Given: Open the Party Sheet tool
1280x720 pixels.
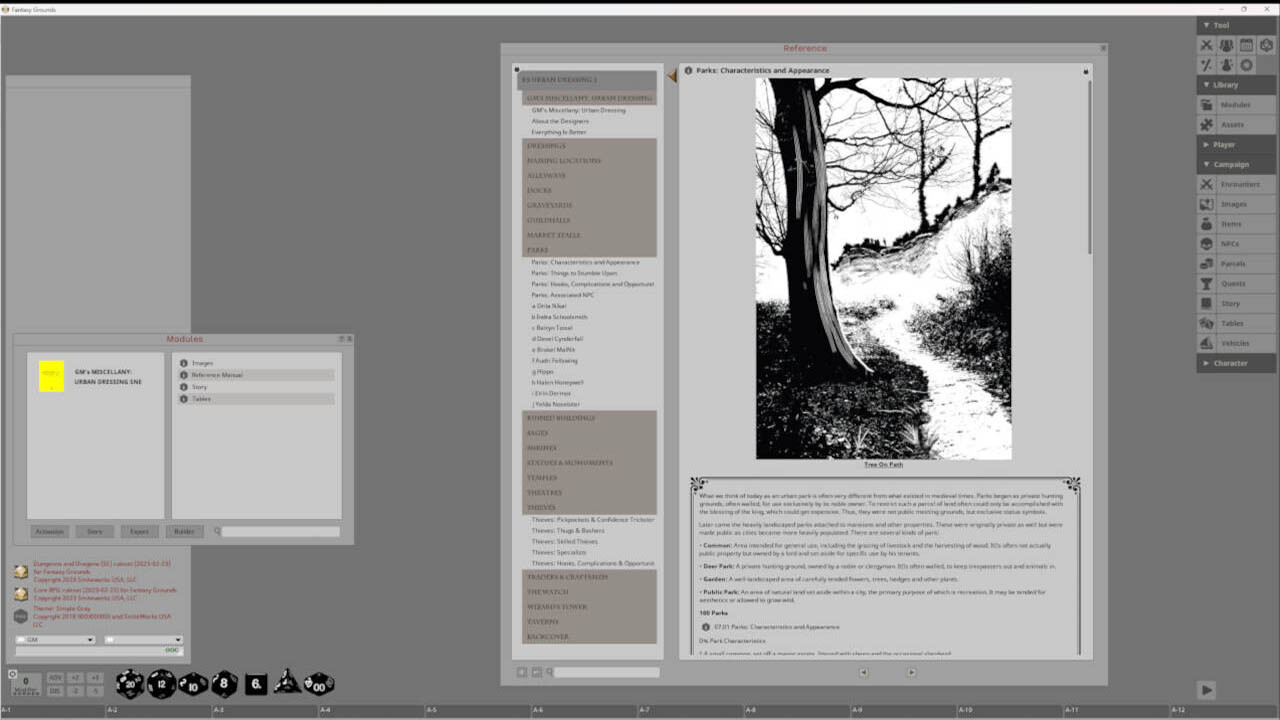Looking at the screenshot, I should [1226, 45].
